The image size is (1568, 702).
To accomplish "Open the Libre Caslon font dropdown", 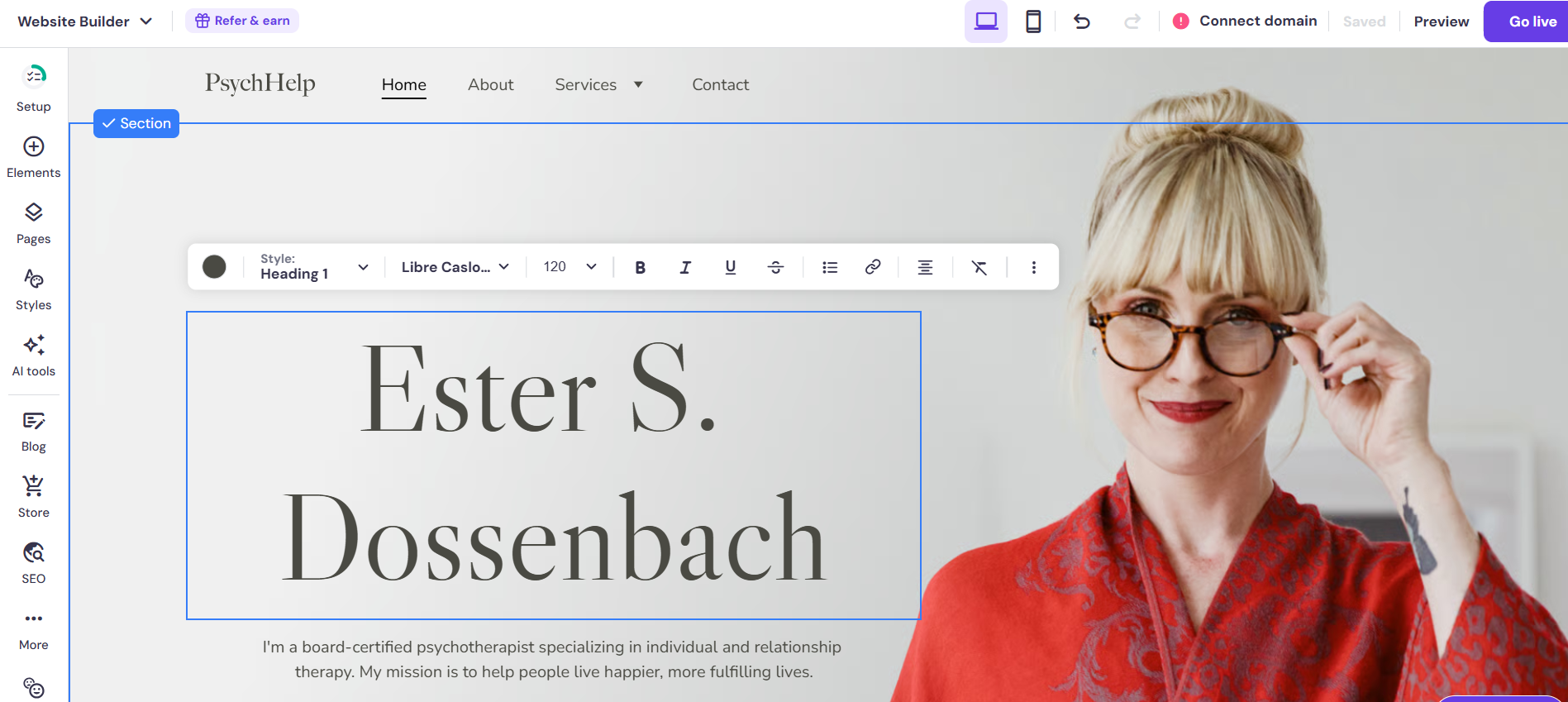I will (455, 267).
